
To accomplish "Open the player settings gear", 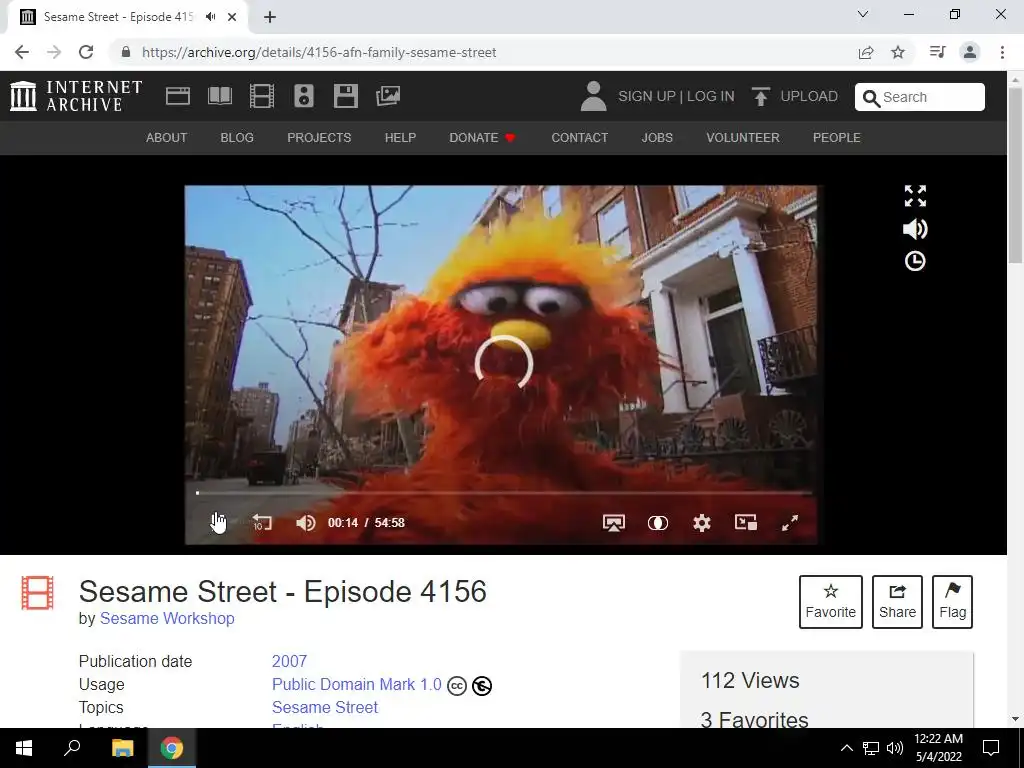I will (702, 522).
